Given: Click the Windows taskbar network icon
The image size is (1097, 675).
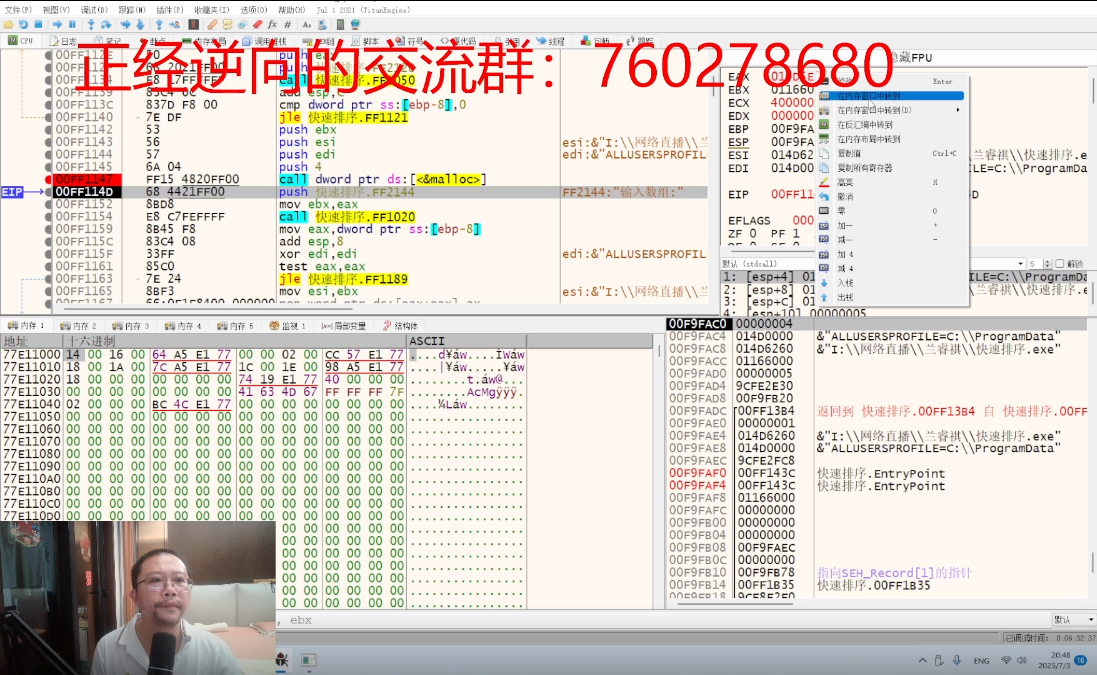Looking at the screenshot, I should click(x=1005, y=661).
